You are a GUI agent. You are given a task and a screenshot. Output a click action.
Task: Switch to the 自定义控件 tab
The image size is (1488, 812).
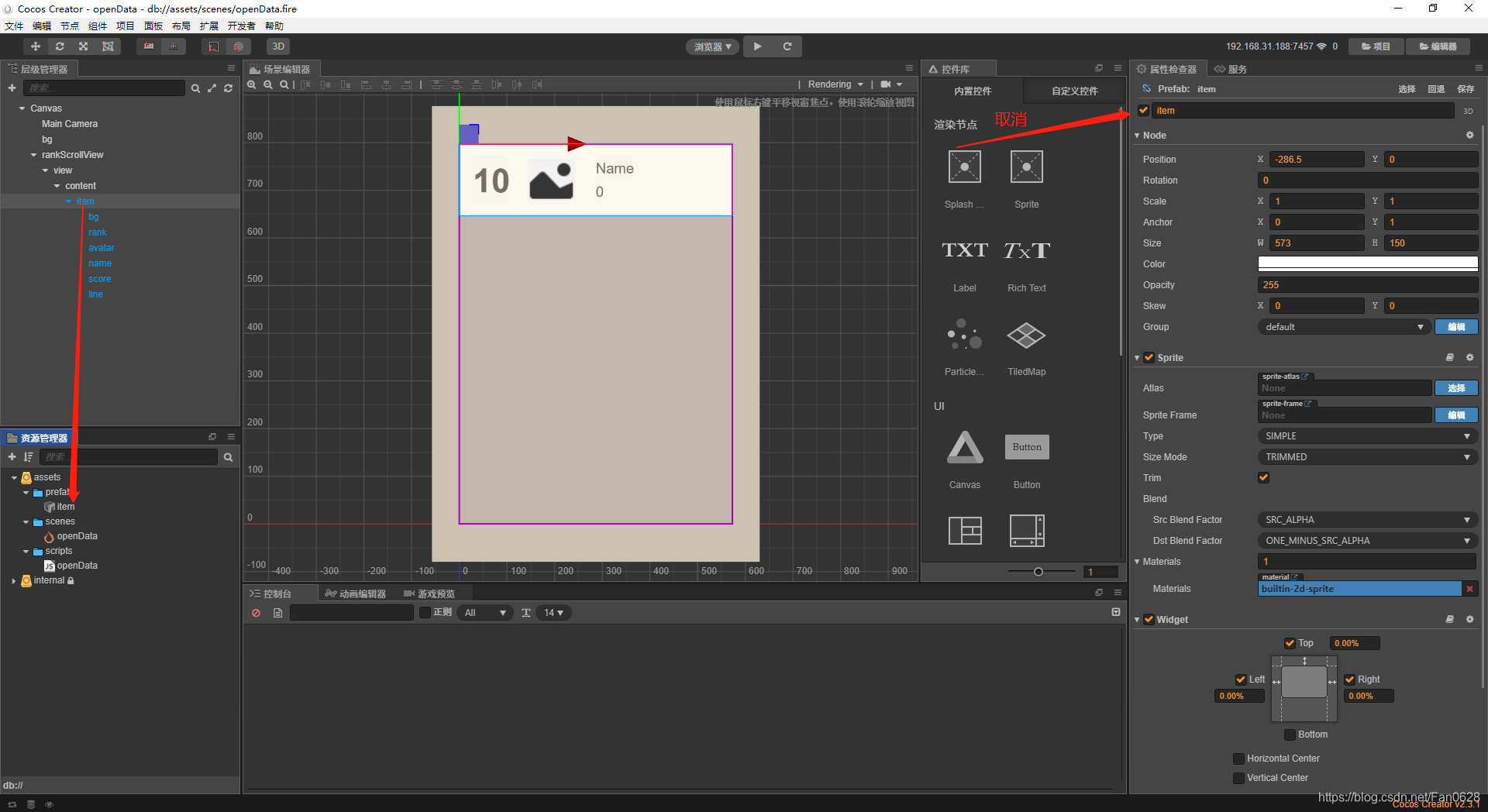pyautogui.click(x=1074, y=91)
